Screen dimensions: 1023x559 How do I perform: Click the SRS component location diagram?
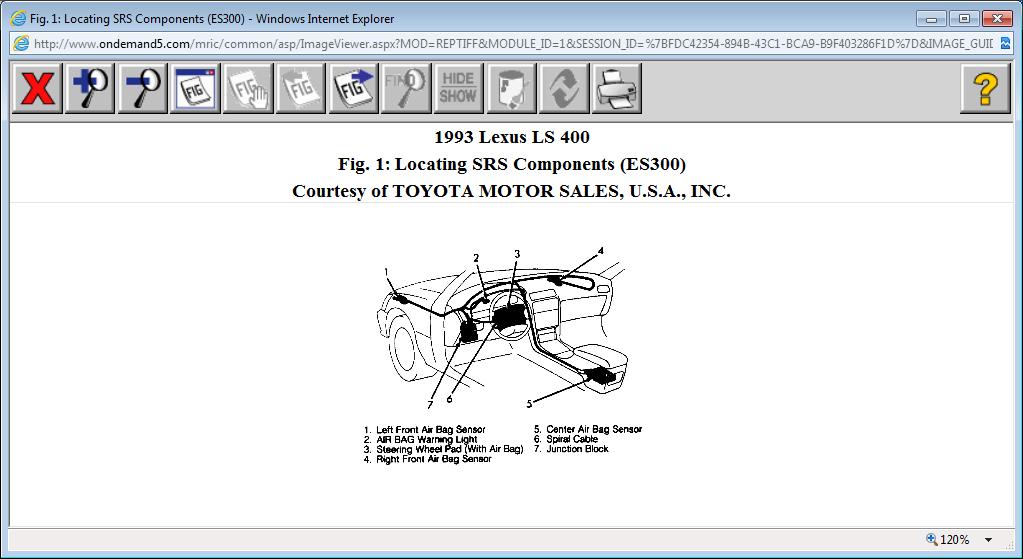[502, 329]
